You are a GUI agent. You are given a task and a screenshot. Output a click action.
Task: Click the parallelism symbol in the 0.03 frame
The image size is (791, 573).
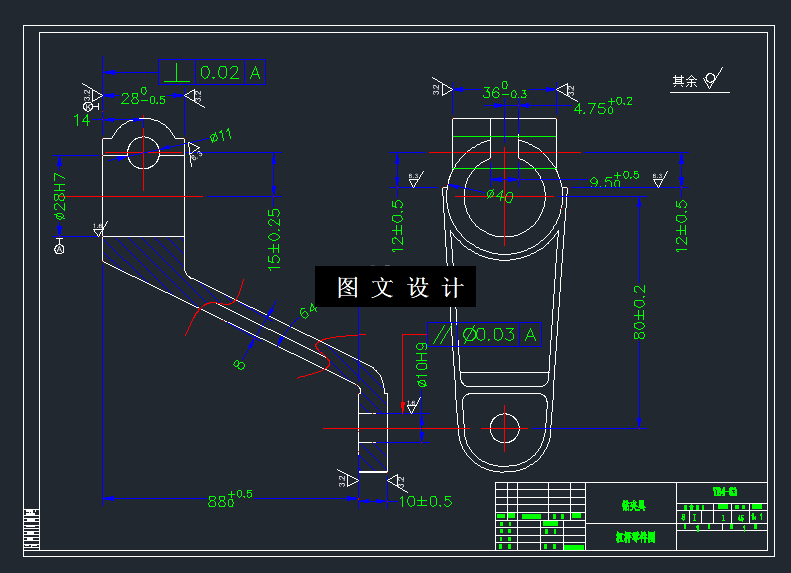[x=442, y=334]
